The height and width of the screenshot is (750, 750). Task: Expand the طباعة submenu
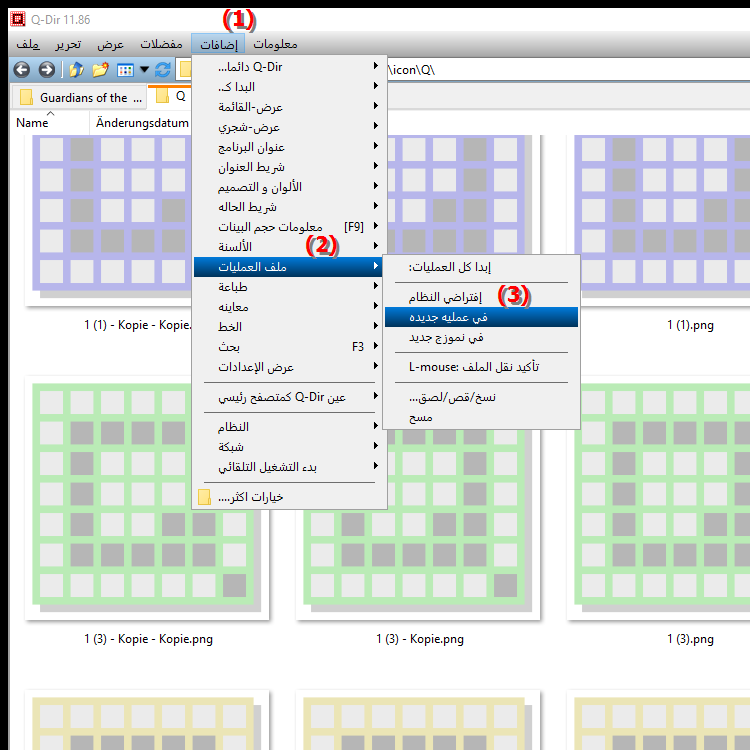289,287
